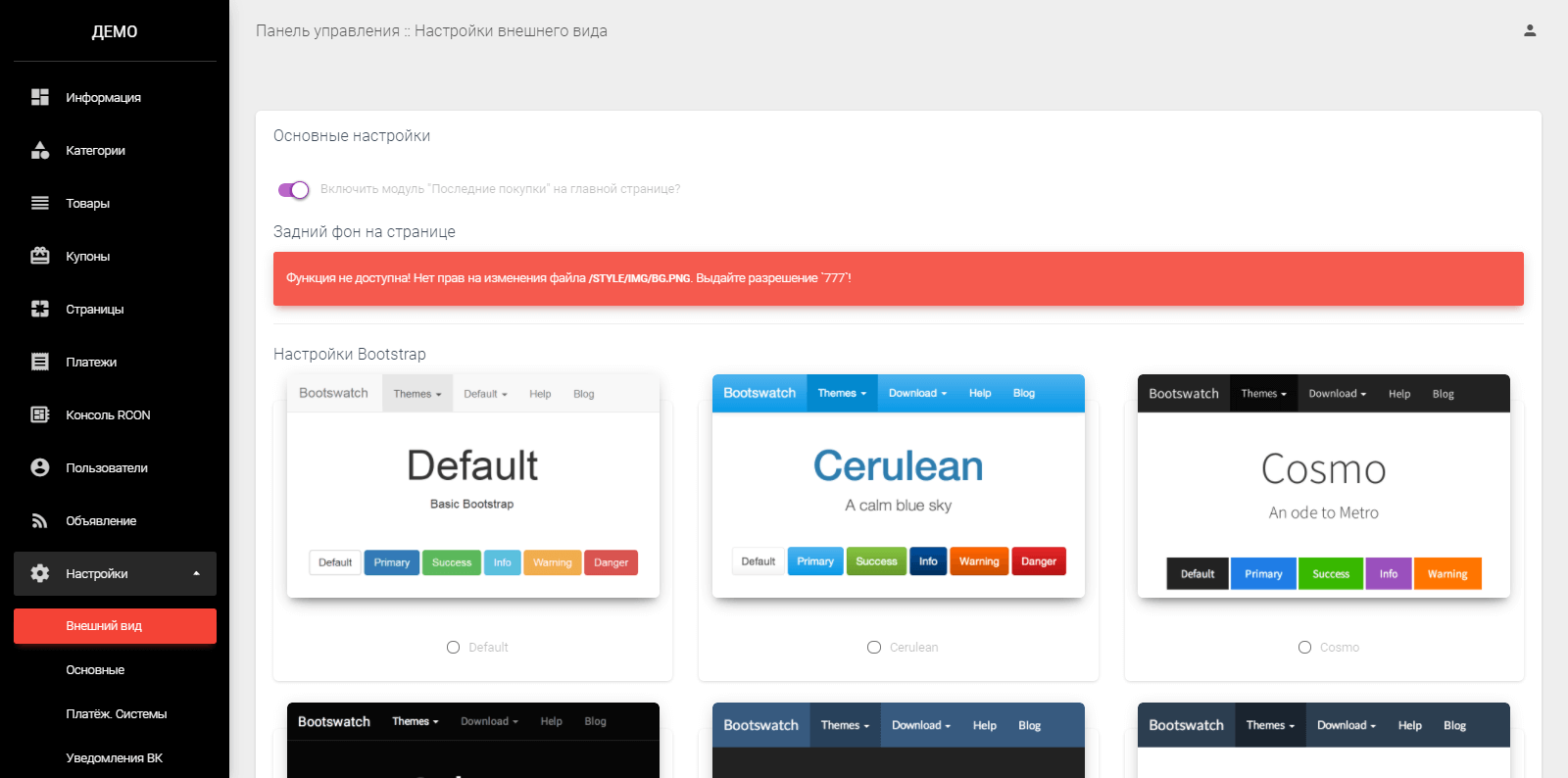
Task: Click the Купоны gift card icon
Action: click(x=40, y=256)
